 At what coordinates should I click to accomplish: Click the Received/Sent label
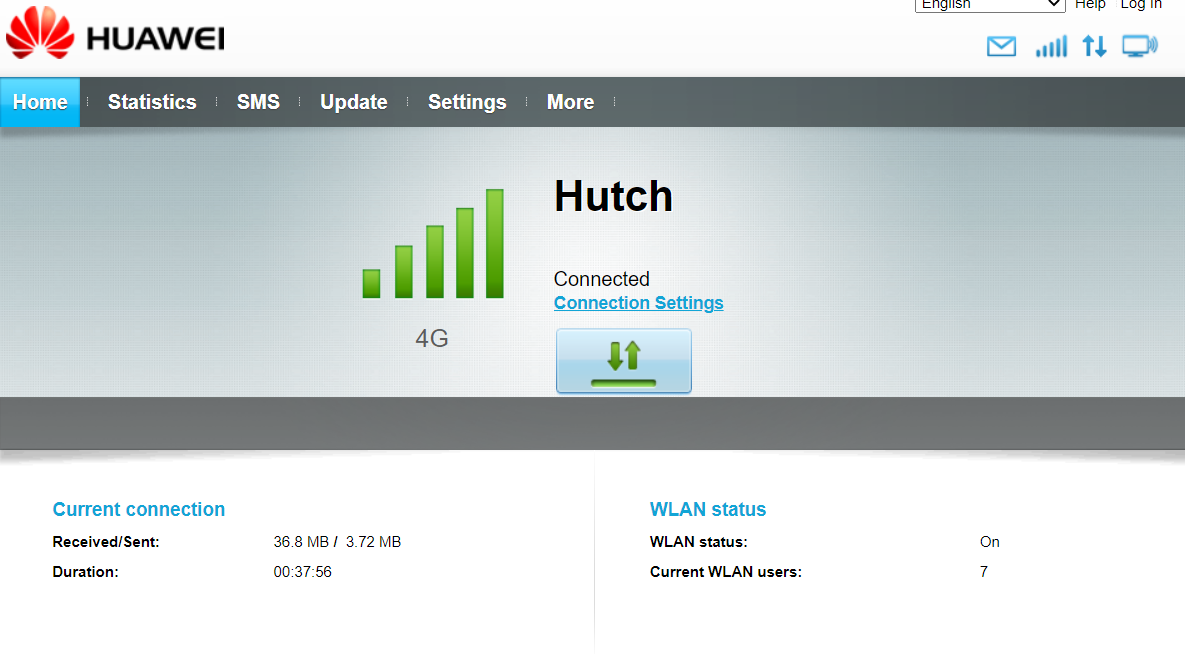[x=106, y=542]
